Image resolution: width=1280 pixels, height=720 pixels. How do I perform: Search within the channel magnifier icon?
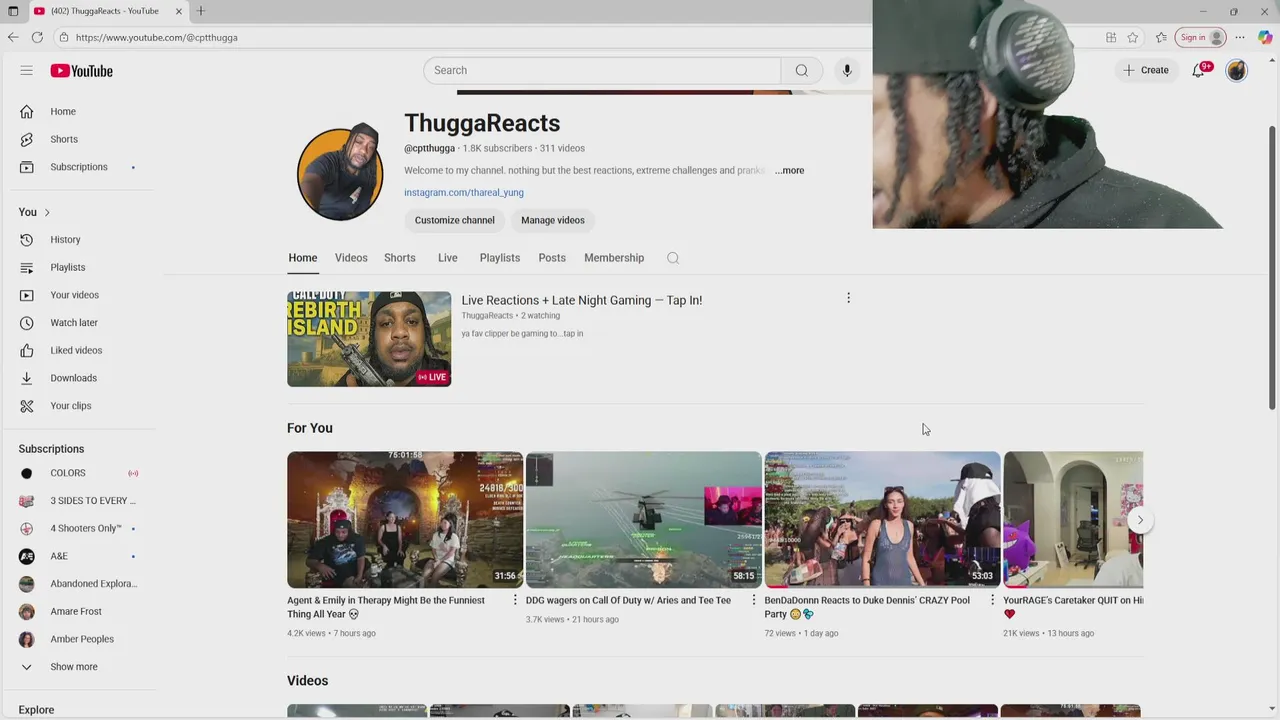[673, 258]
